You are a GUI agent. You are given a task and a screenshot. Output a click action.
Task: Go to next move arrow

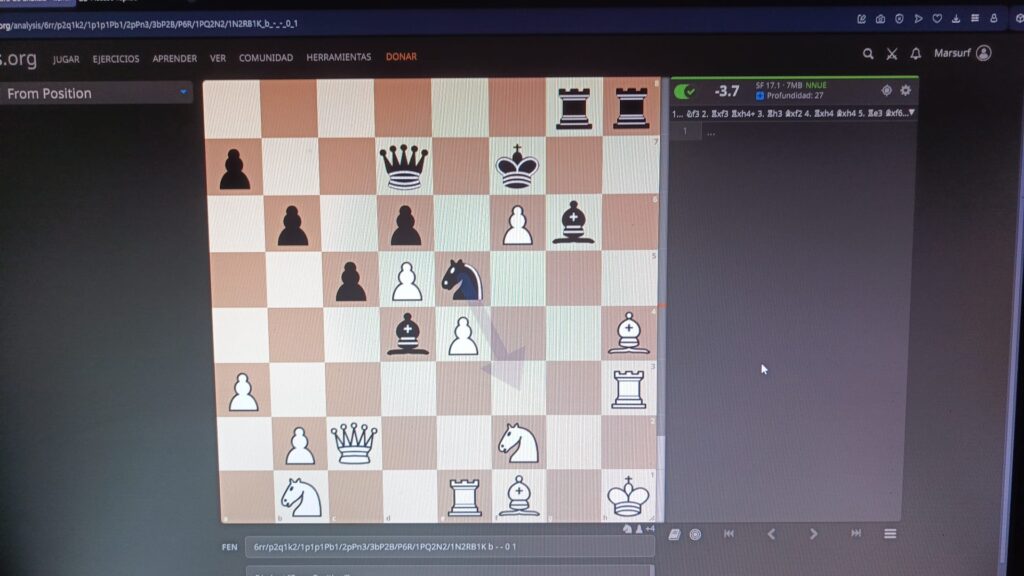(x=813, y=534)
